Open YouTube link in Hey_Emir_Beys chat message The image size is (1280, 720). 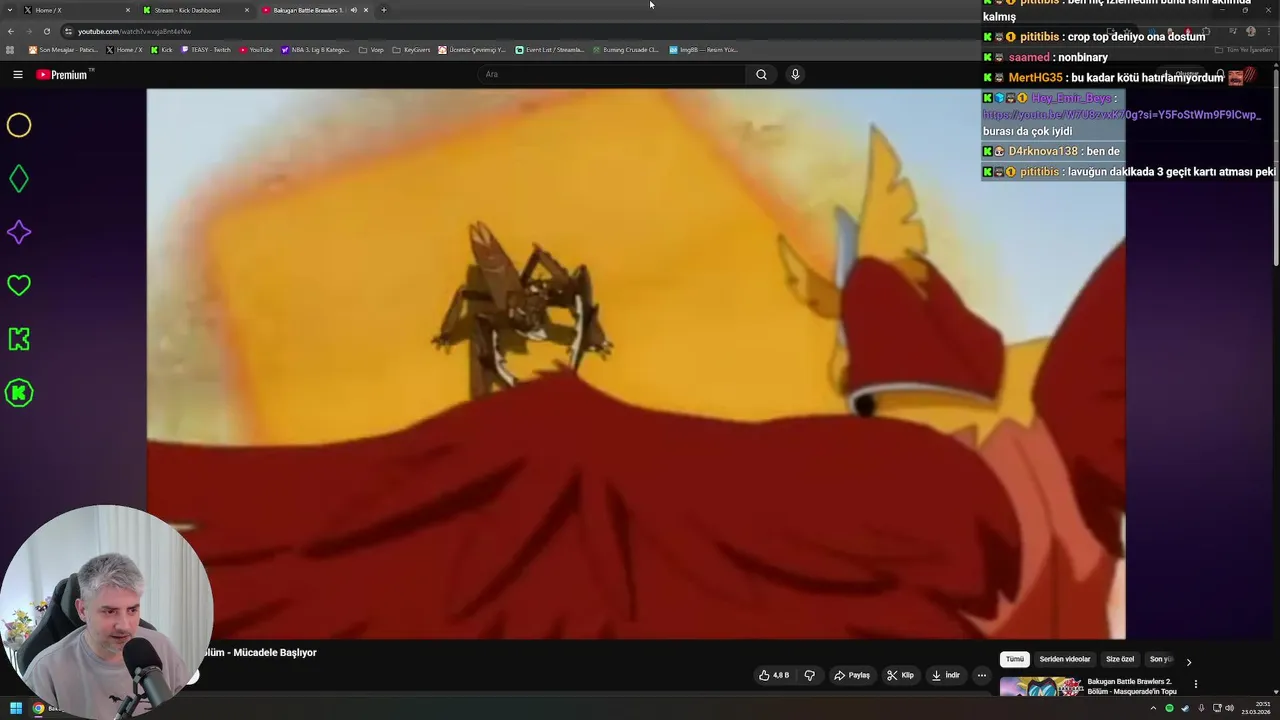point(1122,115)
